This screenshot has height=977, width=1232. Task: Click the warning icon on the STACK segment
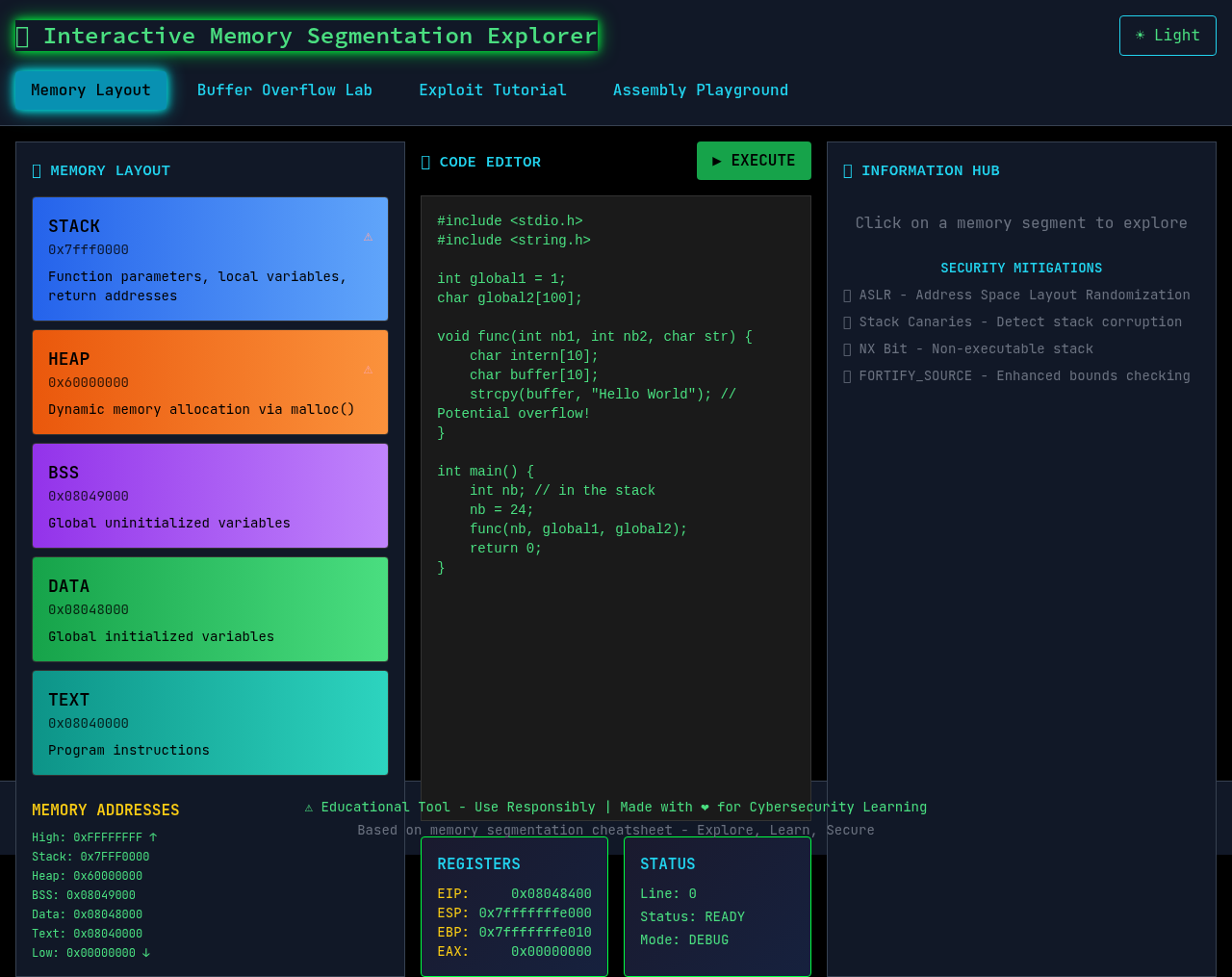[x=368, y=237]
